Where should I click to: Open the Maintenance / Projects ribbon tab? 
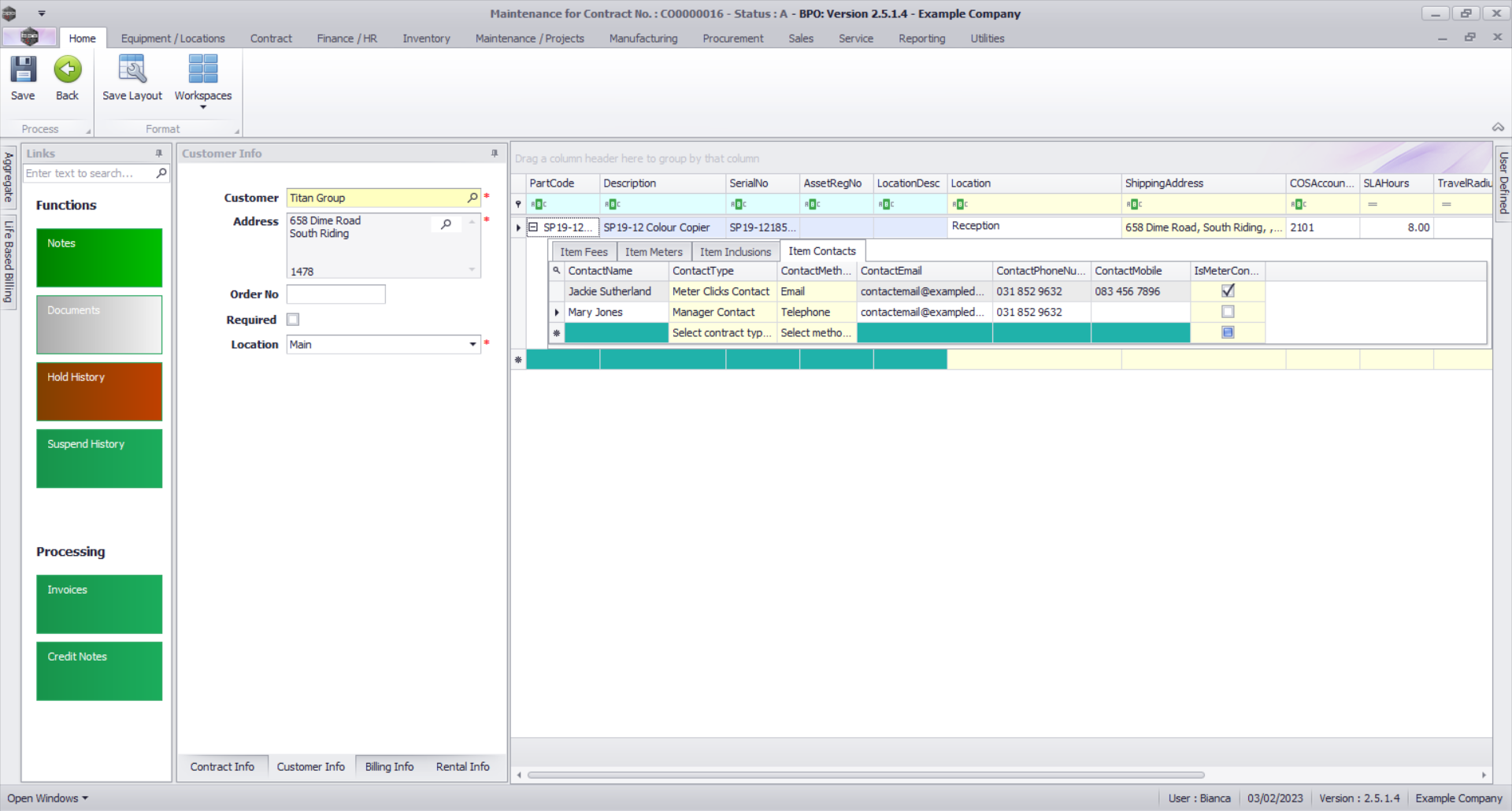pyautogui.click(x=529, y=38)
